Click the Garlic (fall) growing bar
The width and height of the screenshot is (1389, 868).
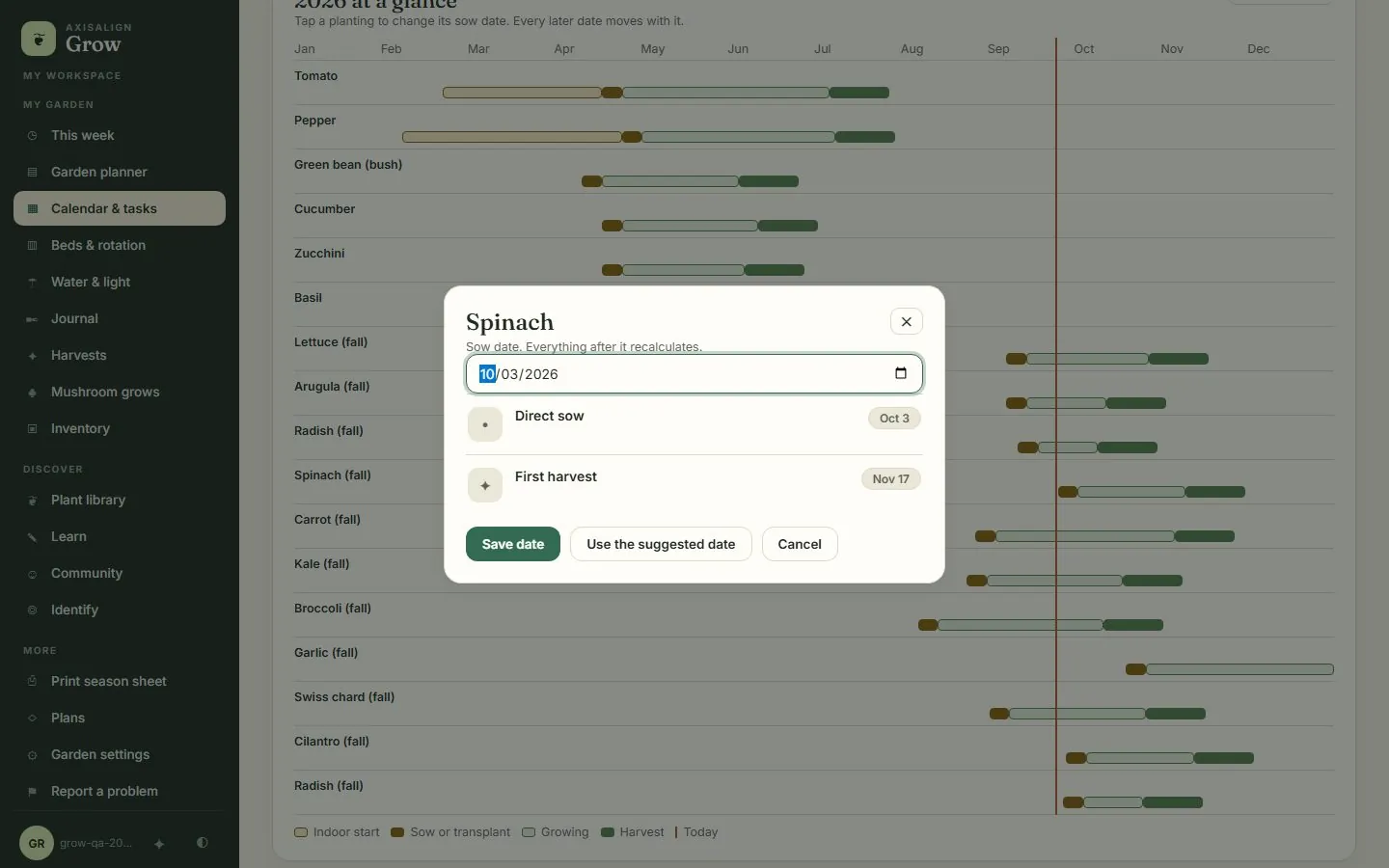pyautogui.click(x=1239, y=669)
